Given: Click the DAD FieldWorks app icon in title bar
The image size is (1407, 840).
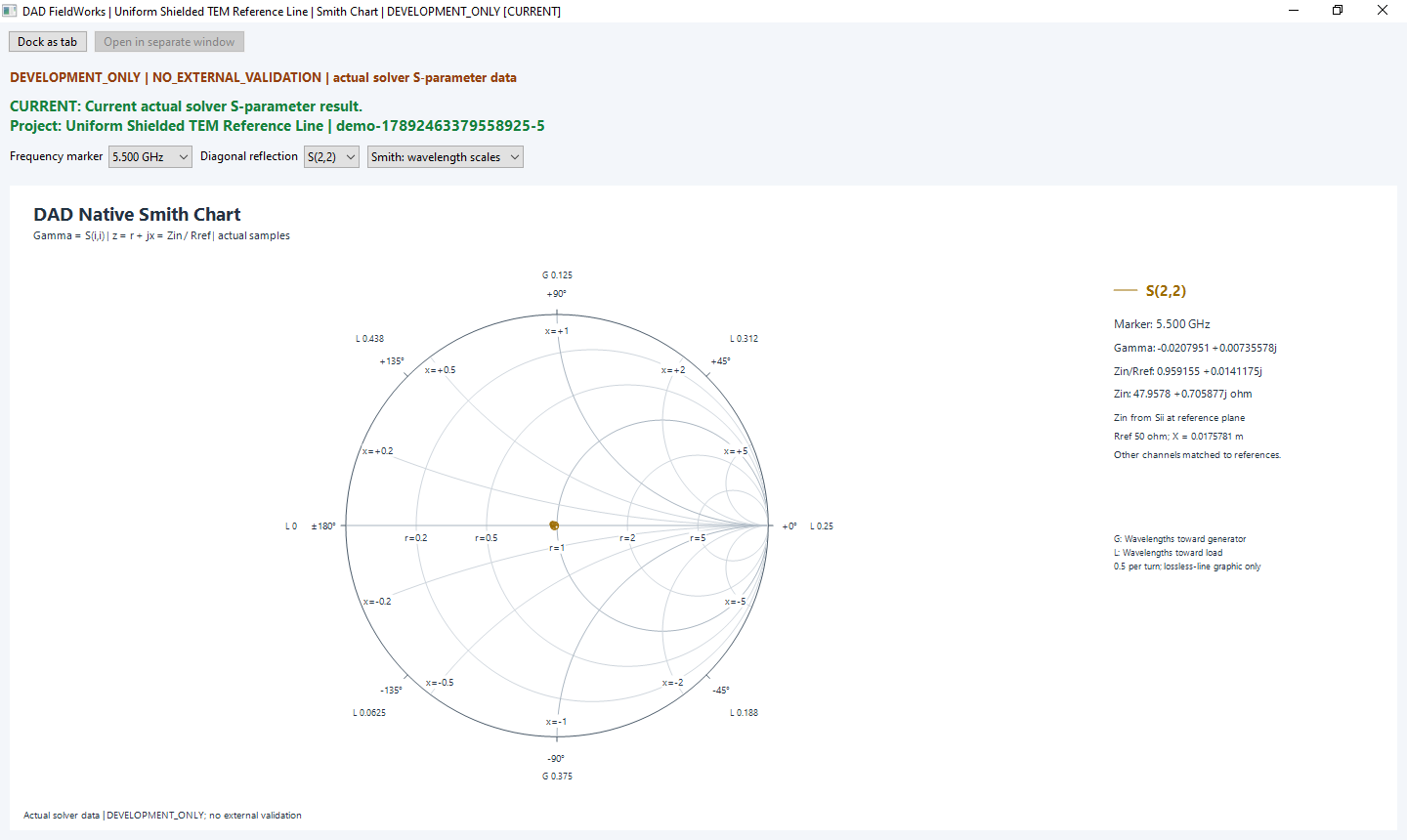Looking at the screenshot, I should point(10,11).
